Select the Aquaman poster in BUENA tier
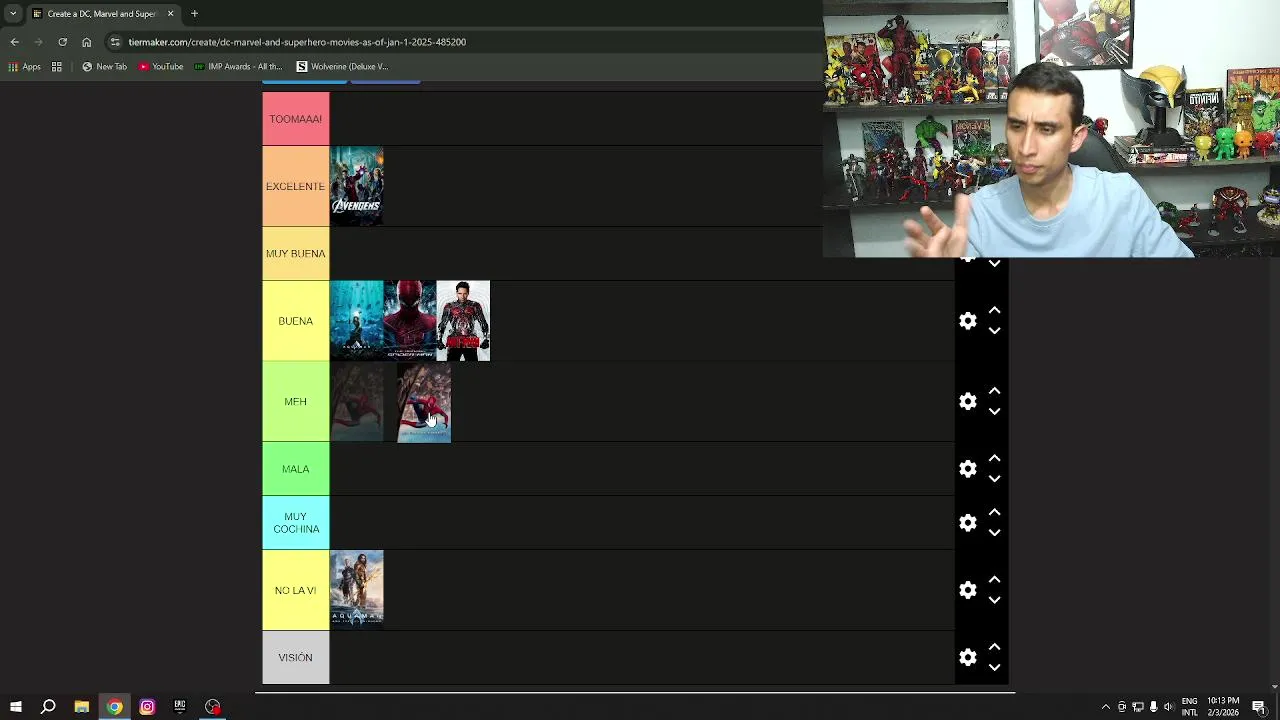The height and width of the screenshot is (720, 1280). coord(357,321)
